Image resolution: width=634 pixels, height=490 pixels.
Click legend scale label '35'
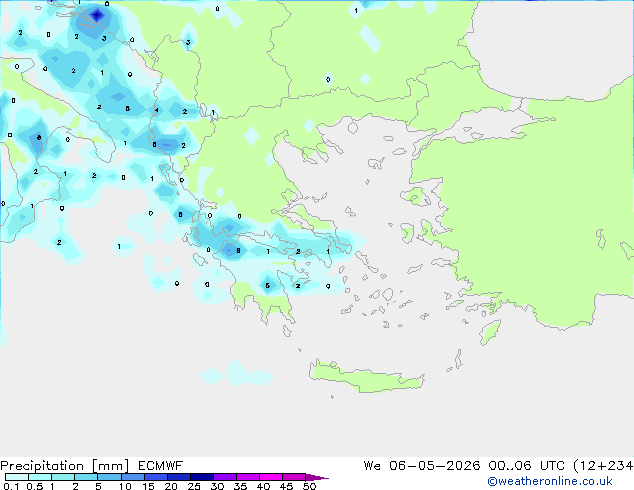pos(240,486)
